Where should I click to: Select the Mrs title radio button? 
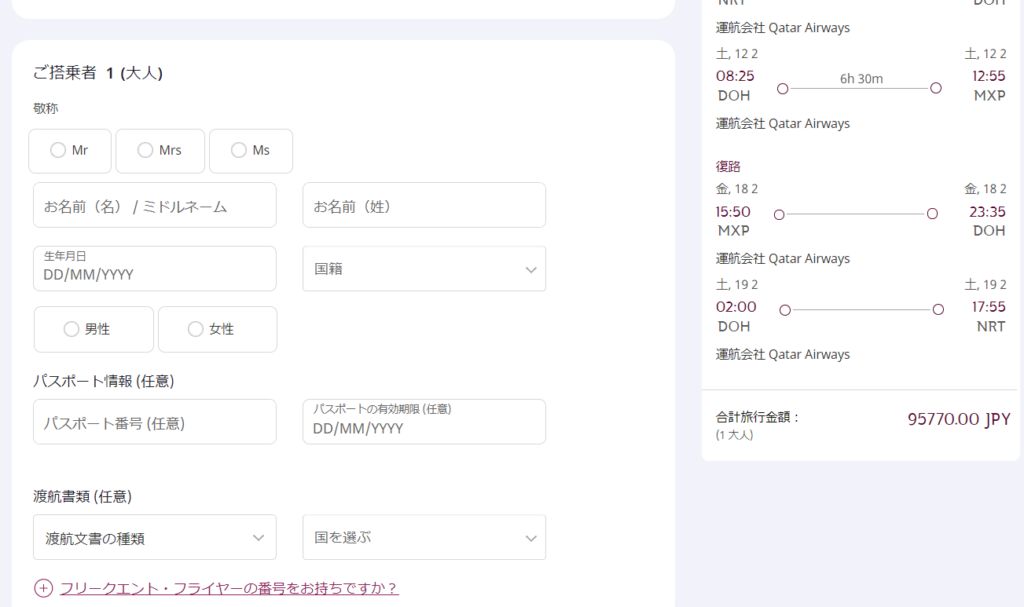click(x=145, y=151)
